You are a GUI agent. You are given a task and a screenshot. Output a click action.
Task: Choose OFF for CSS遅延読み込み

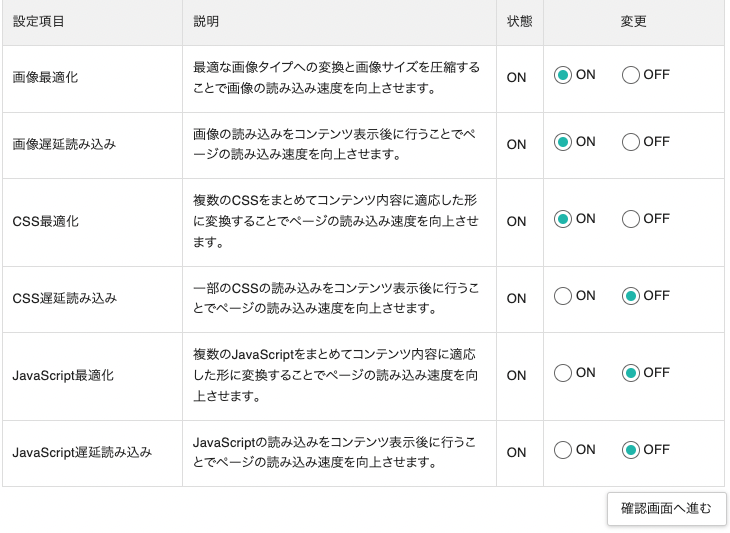click(x=630, y=296)
